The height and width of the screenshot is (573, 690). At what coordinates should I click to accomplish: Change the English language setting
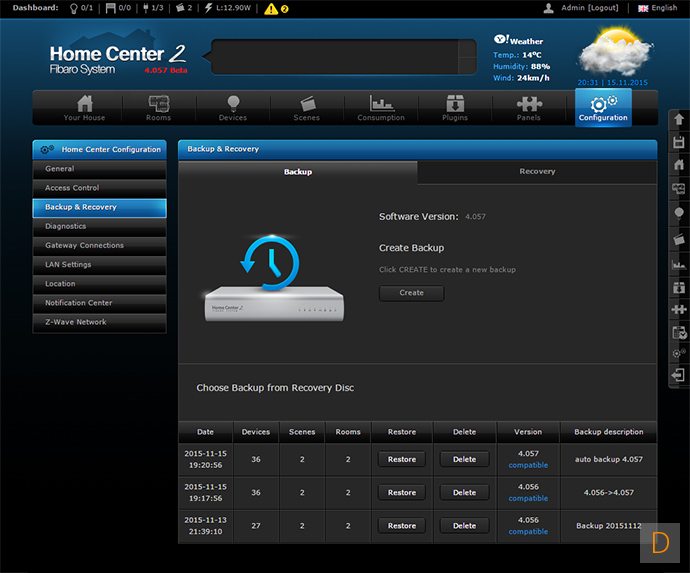pos(657,8)
